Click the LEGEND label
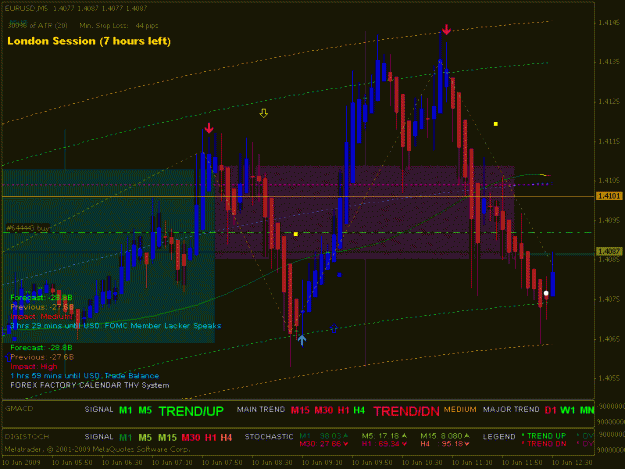Screen dimensions: 625x469 pos(499,437)
